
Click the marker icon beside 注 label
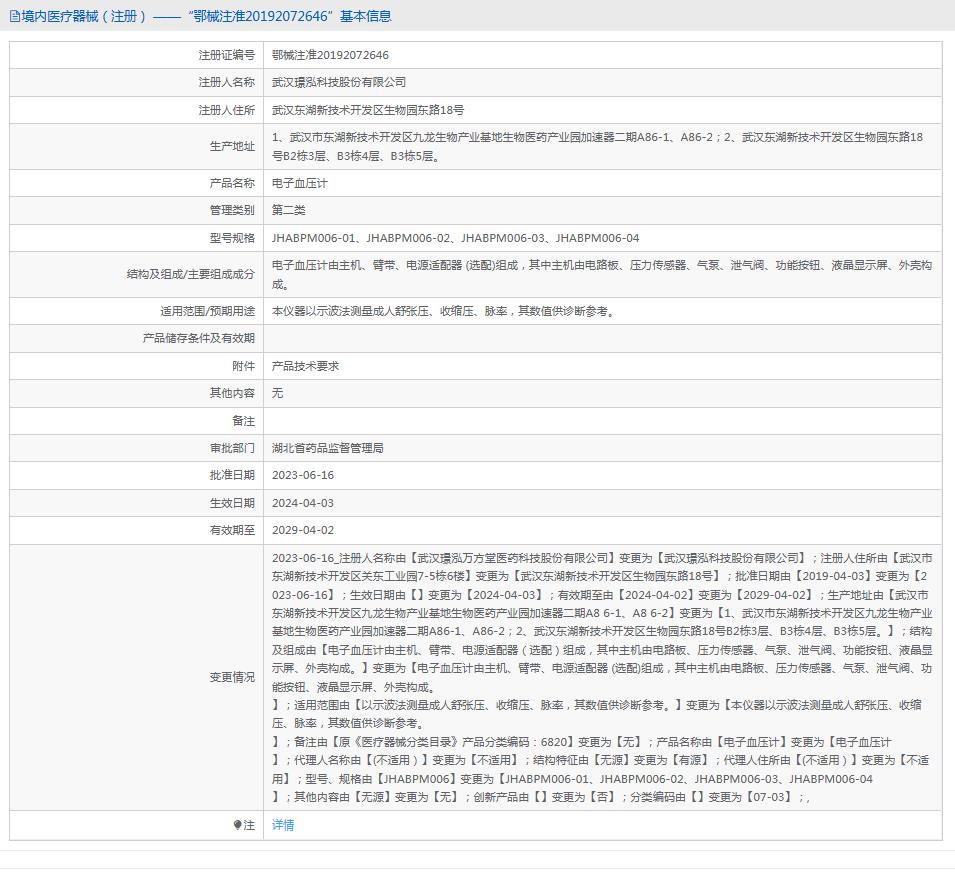click(x=237, y=825)
